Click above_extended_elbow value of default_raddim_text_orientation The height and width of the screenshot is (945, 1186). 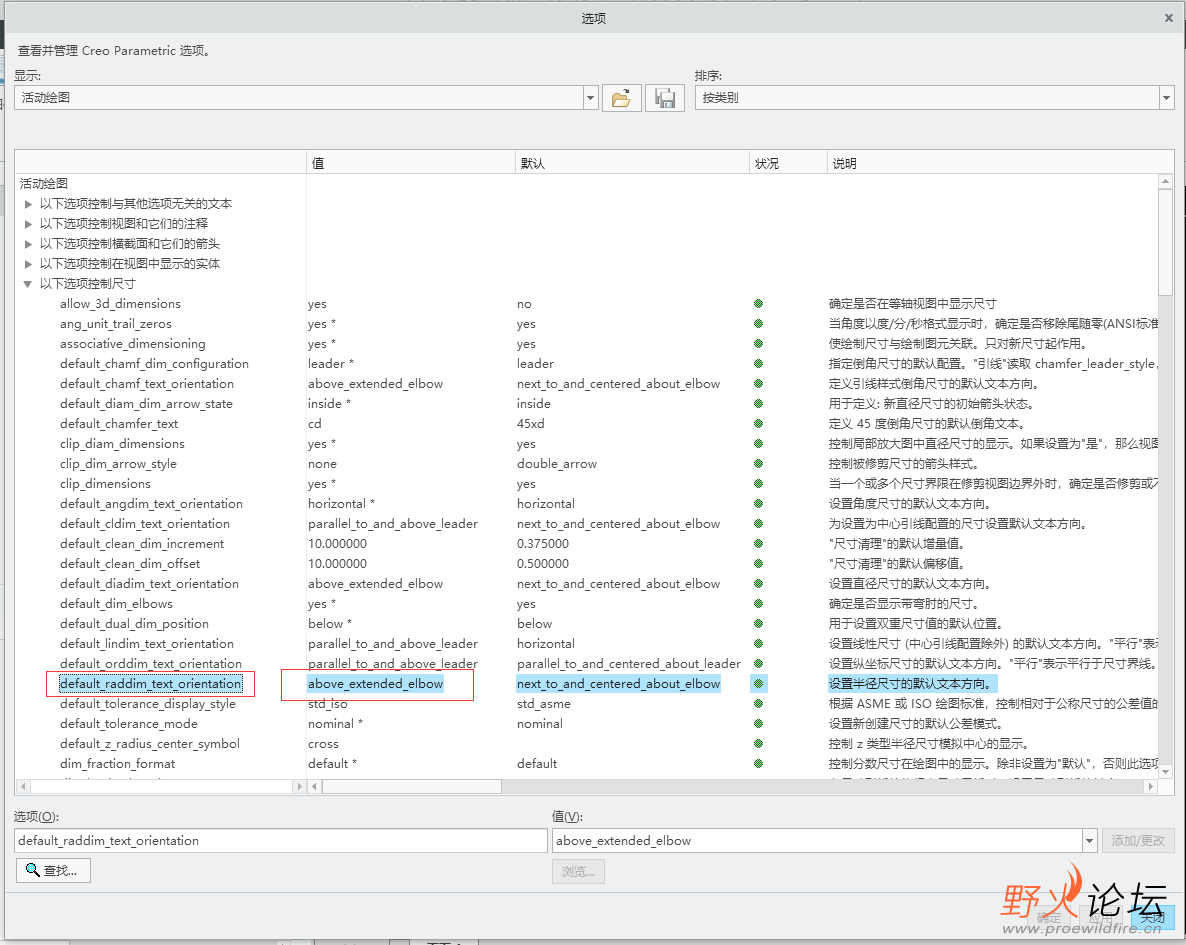click(x=375, y=684)
